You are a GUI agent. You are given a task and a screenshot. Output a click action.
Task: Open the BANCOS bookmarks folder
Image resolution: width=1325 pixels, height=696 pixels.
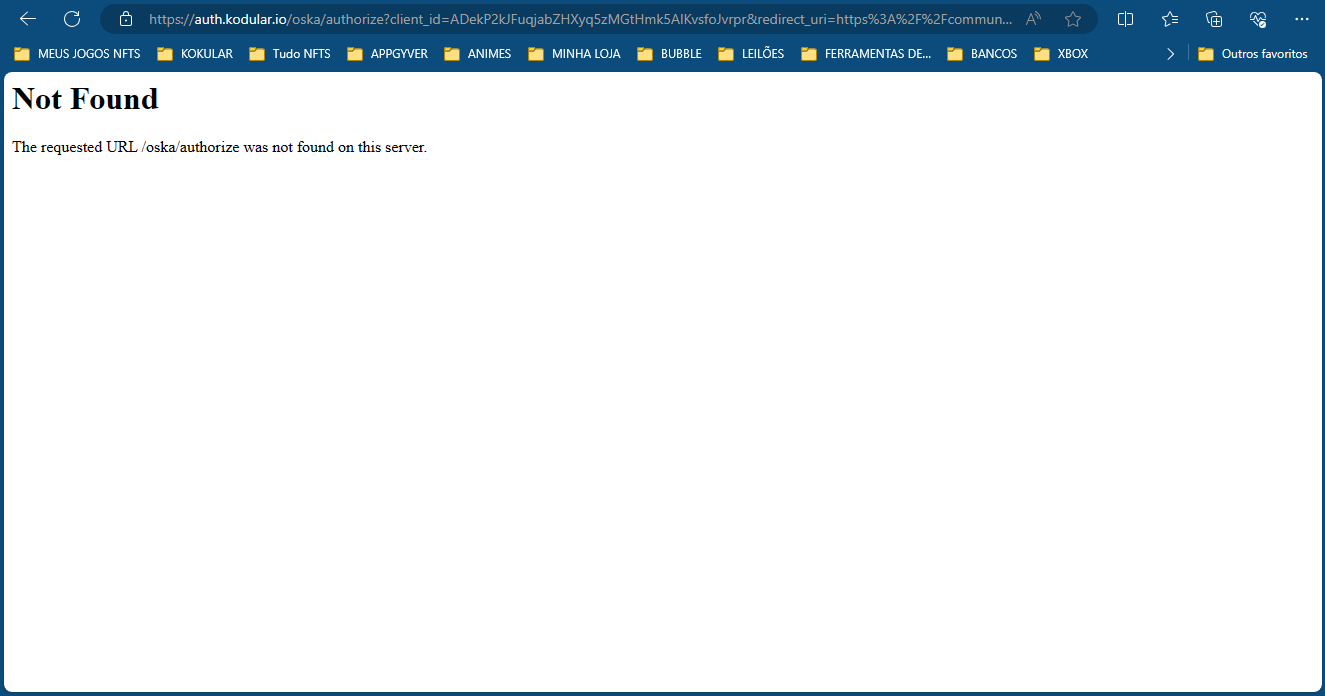[x=983, y=54]
